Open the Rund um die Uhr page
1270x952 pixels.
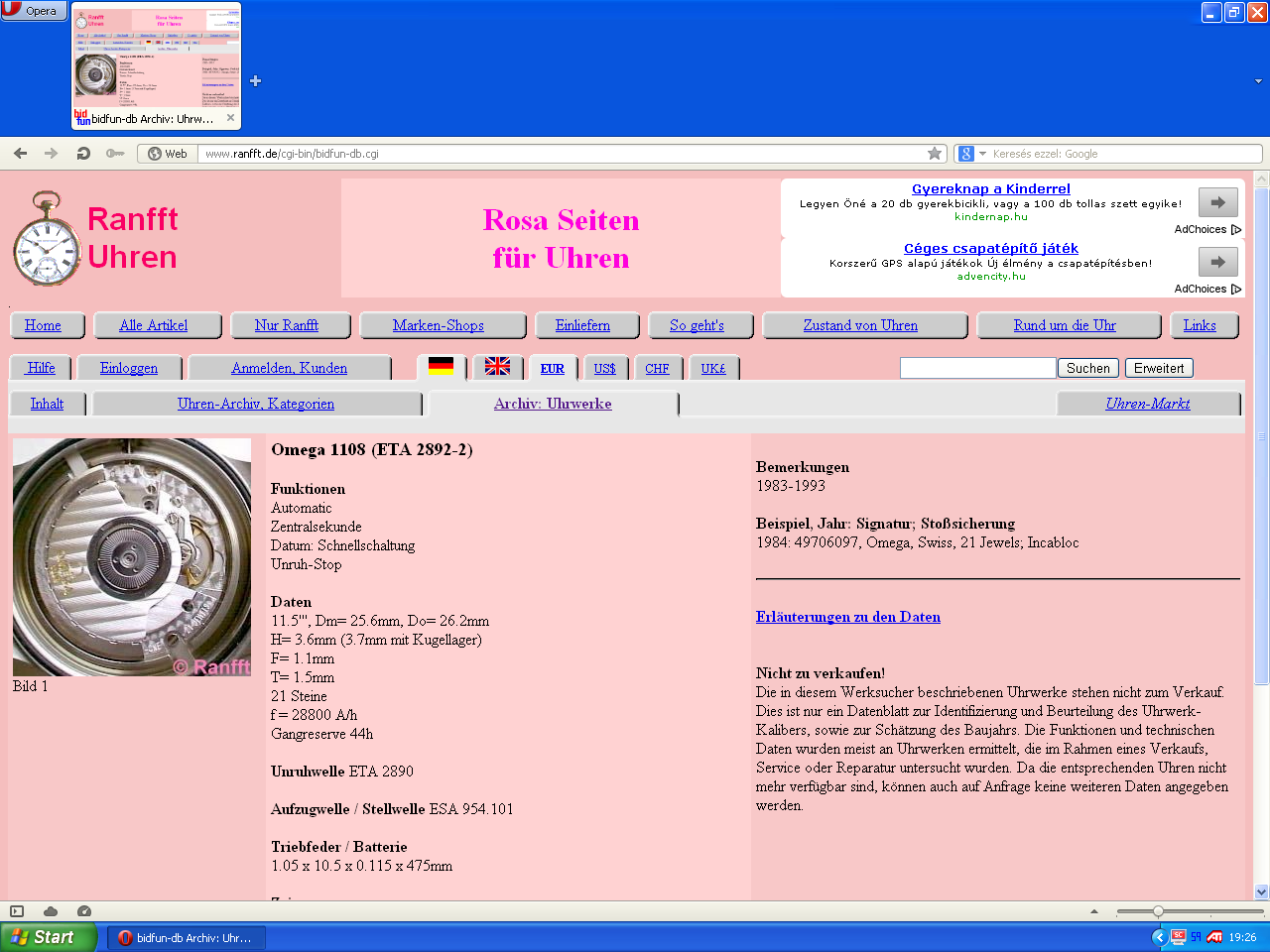coord(1065,325)
